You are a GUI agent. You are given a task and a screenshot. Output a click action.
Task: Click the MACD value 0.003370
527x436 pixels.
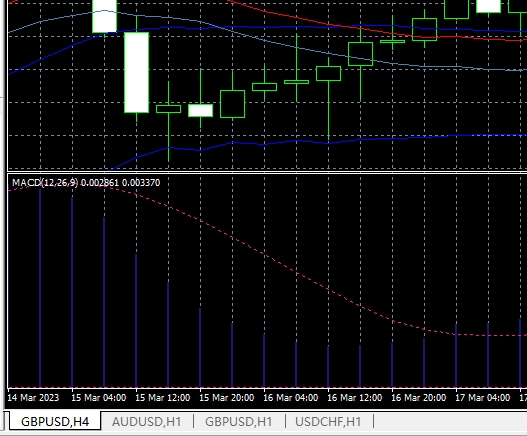click(x=141, y=183)
